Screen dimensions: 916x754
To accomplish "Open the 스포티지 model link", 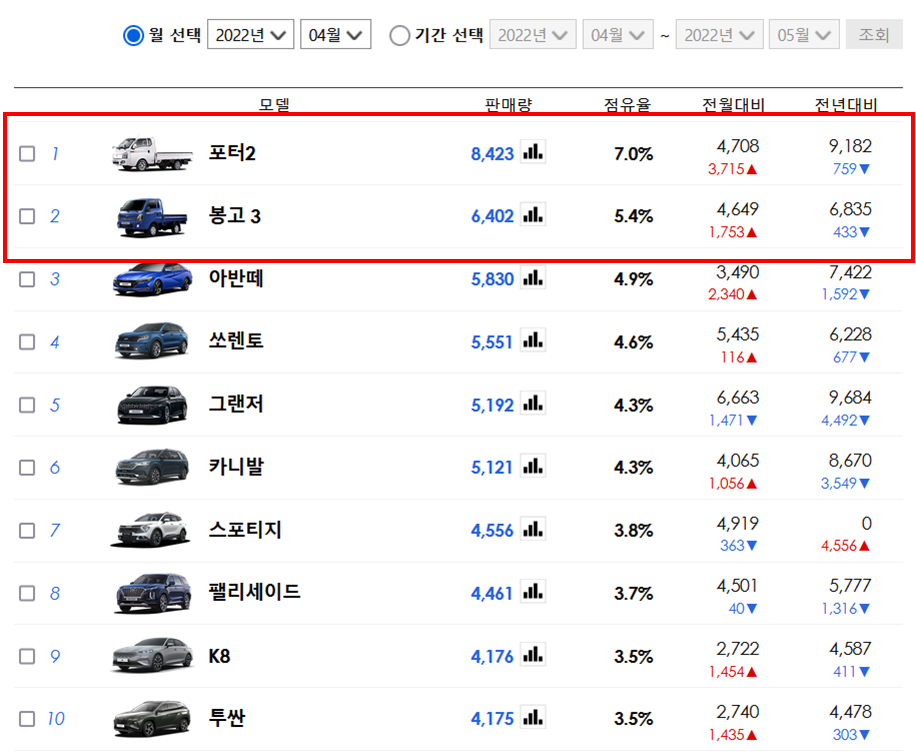I will 245,530.
